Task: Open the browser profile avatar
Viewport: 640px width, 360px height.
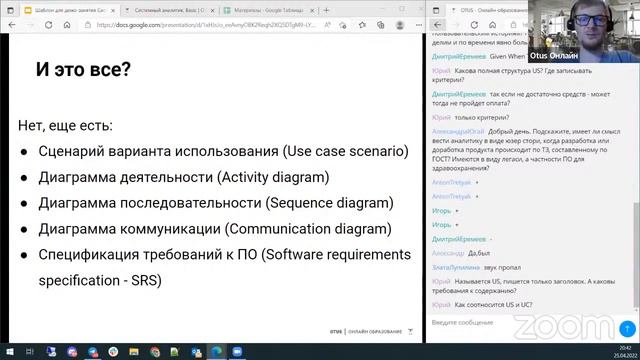Action: 400,25
